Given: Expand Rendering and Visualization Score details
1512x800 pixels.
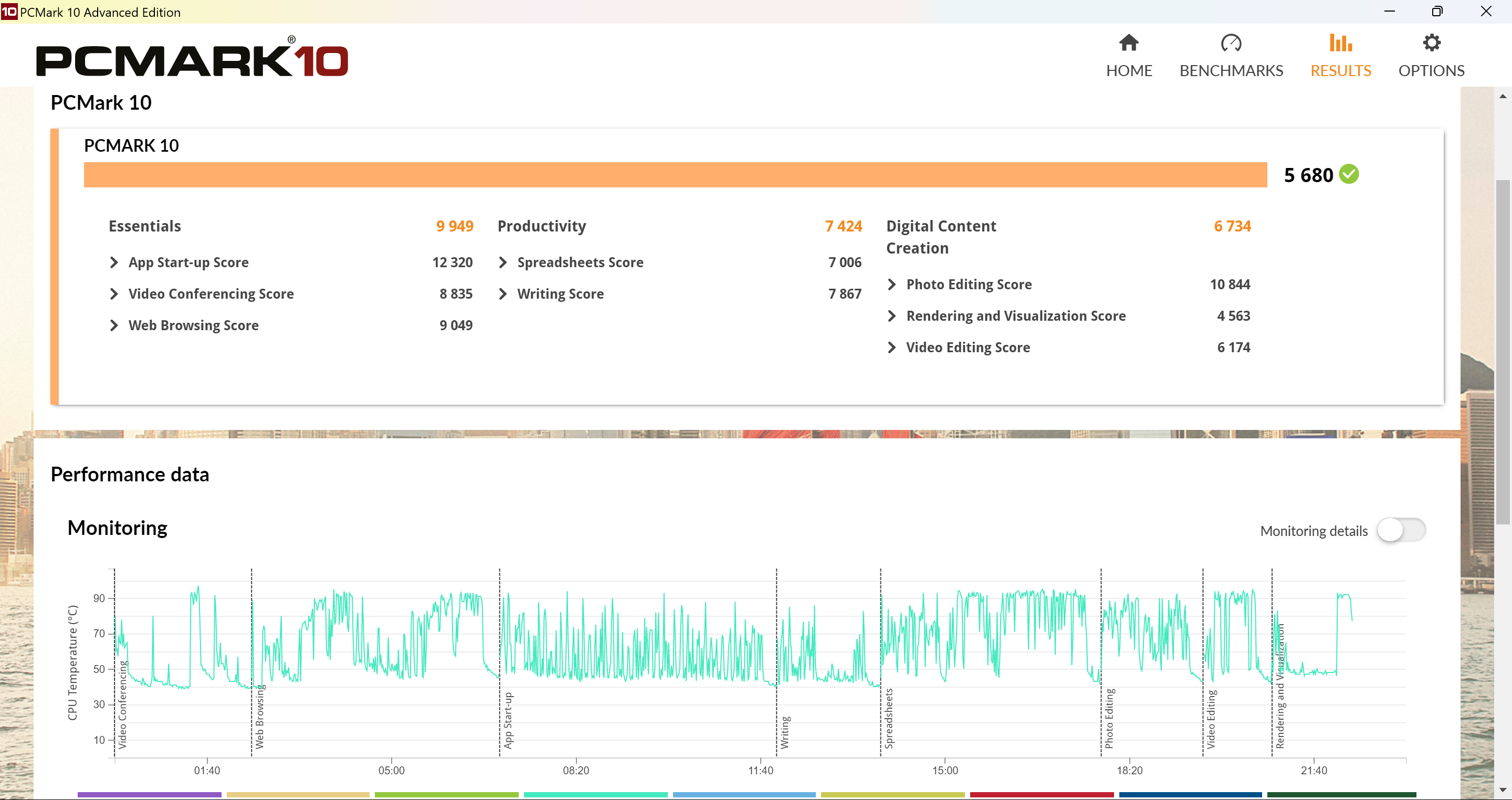Looking at the screenshot, I should click(x=891, y=316).
